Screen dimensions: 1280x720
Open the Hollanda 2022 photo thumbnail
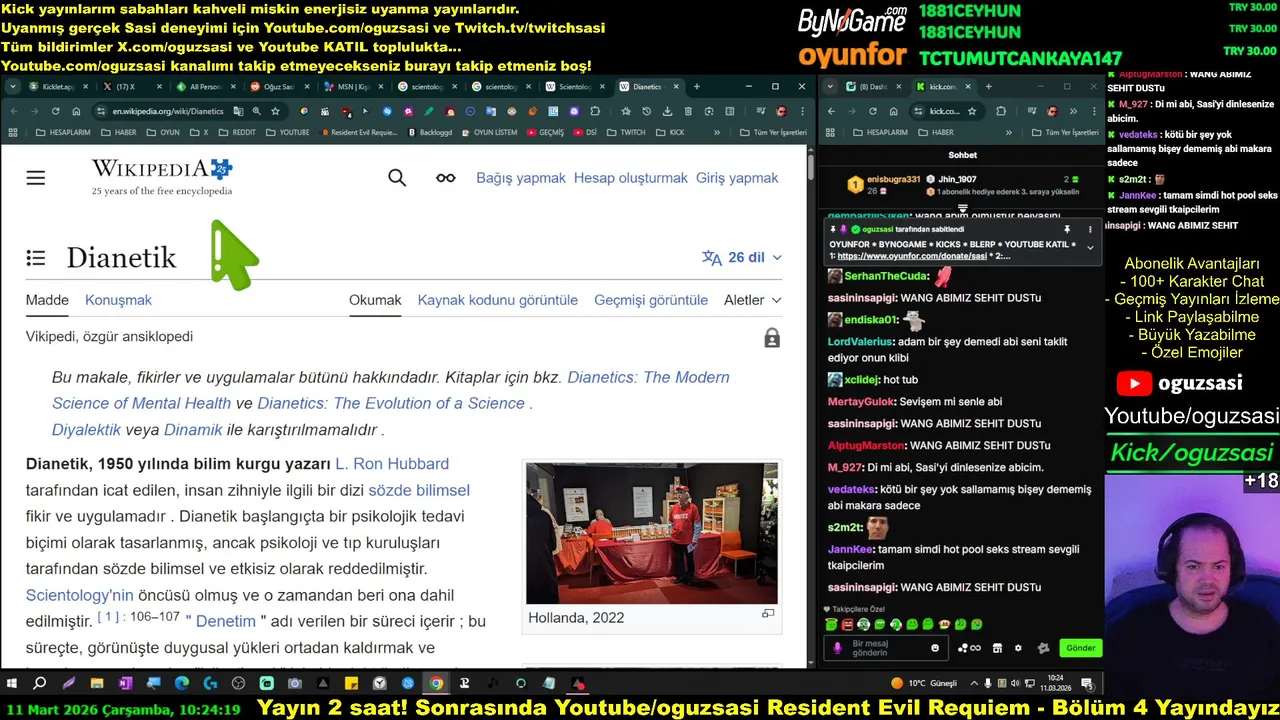(652, 533)
